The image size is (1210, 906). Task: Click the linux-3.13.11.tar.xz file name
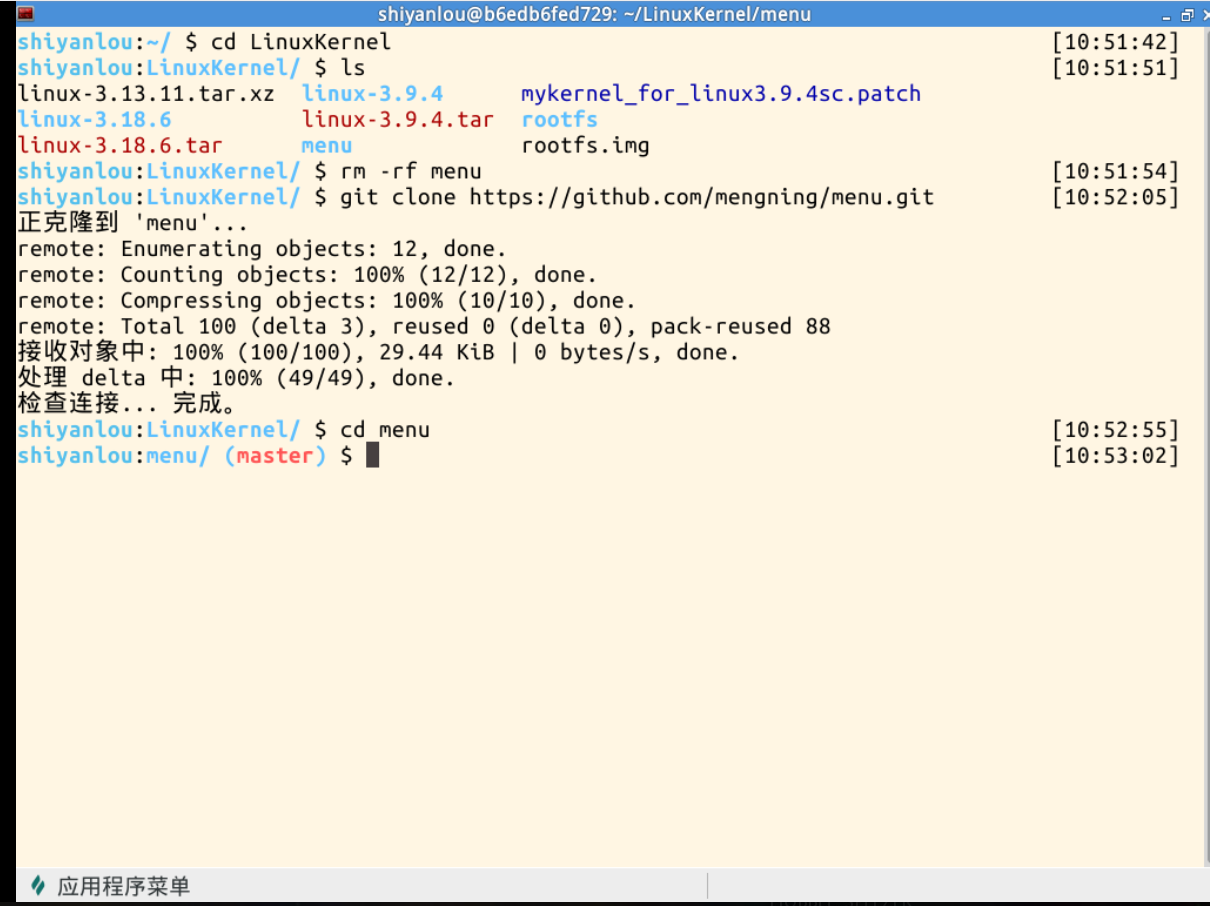[146, 94]
